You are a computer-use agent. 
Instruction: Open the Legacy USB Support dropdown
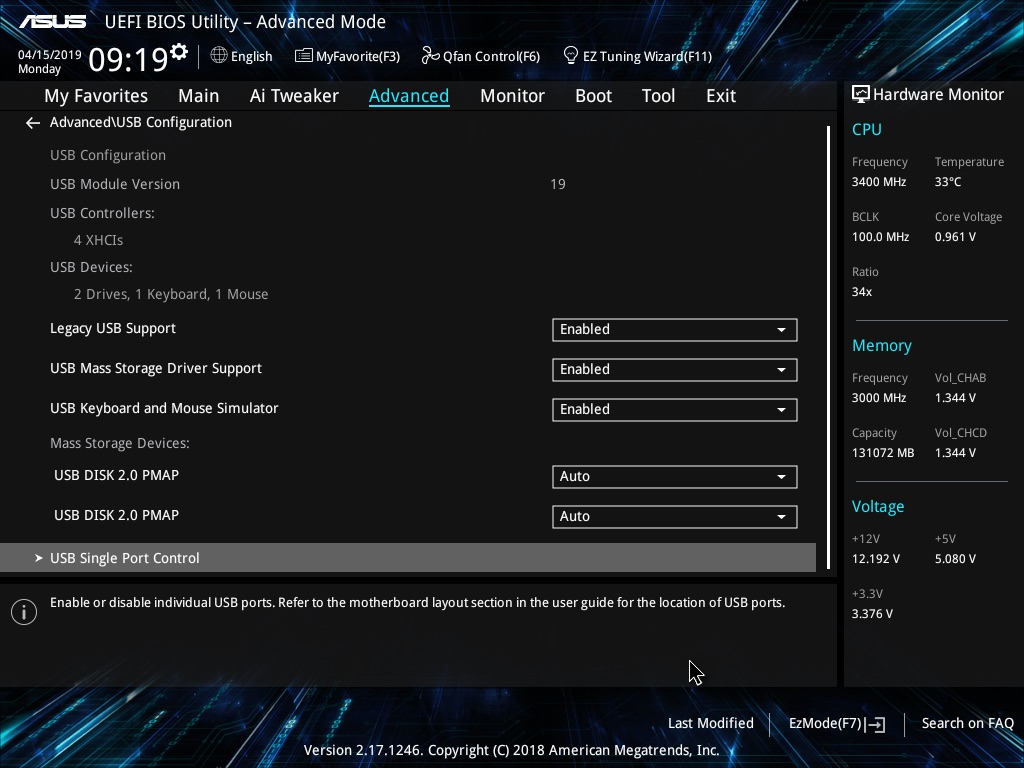[674, 330]
